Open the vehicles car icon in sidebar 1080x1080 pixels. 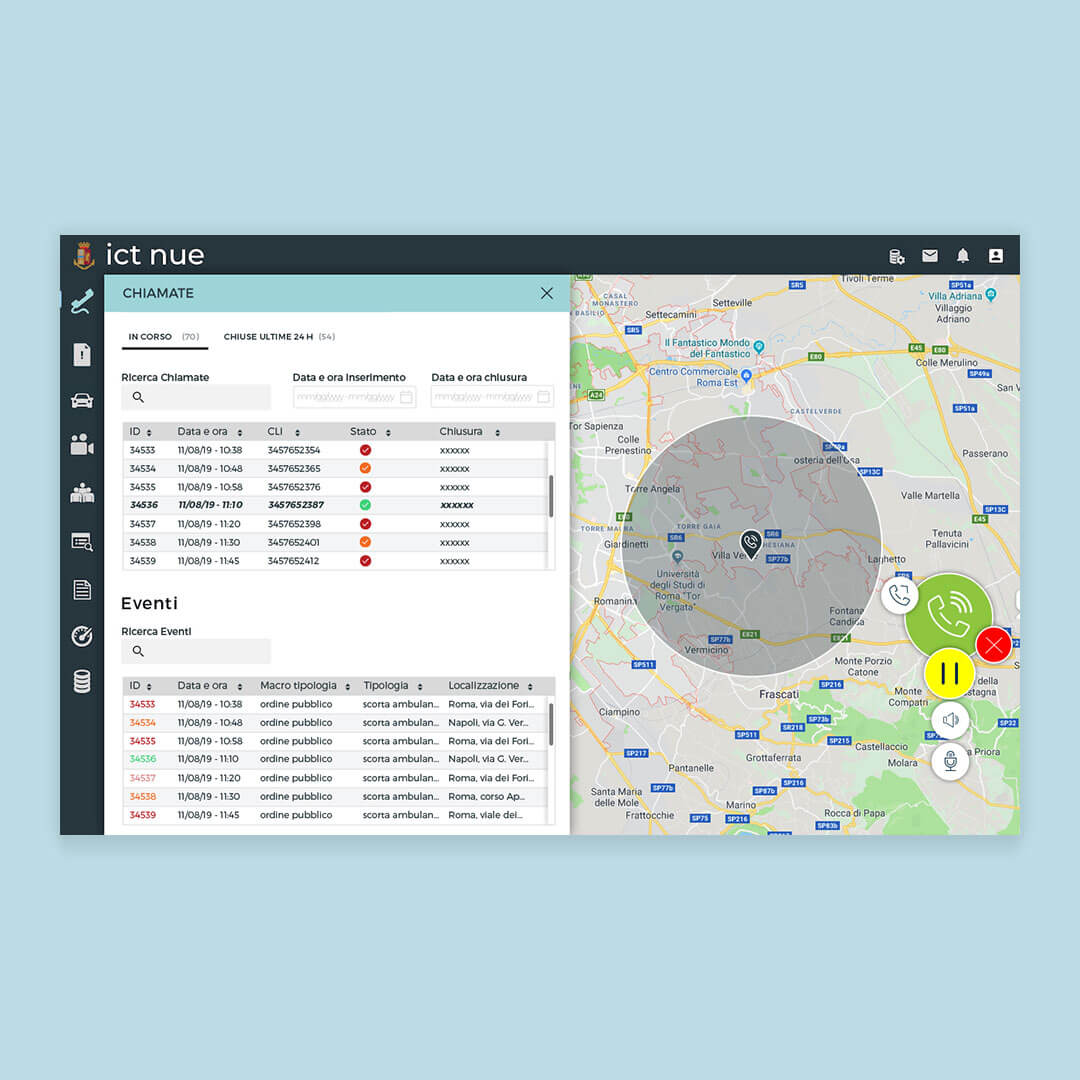82,400
